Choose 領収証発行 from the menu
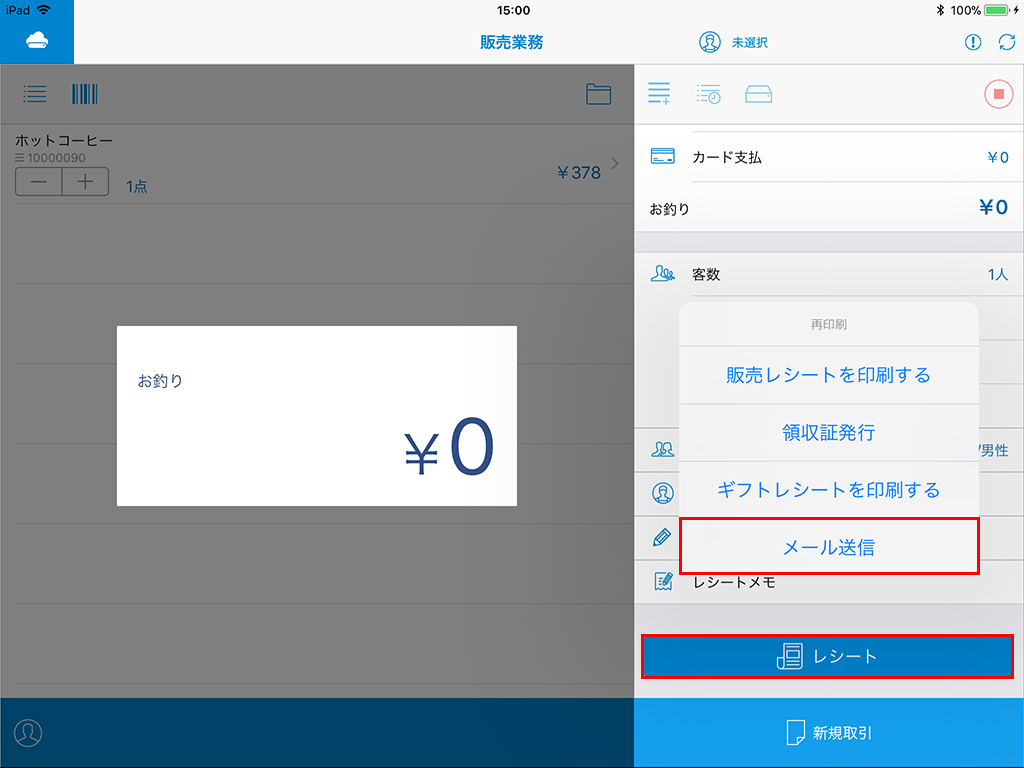The height and width of the screenshot is (768, 1024). click(829, 432)
